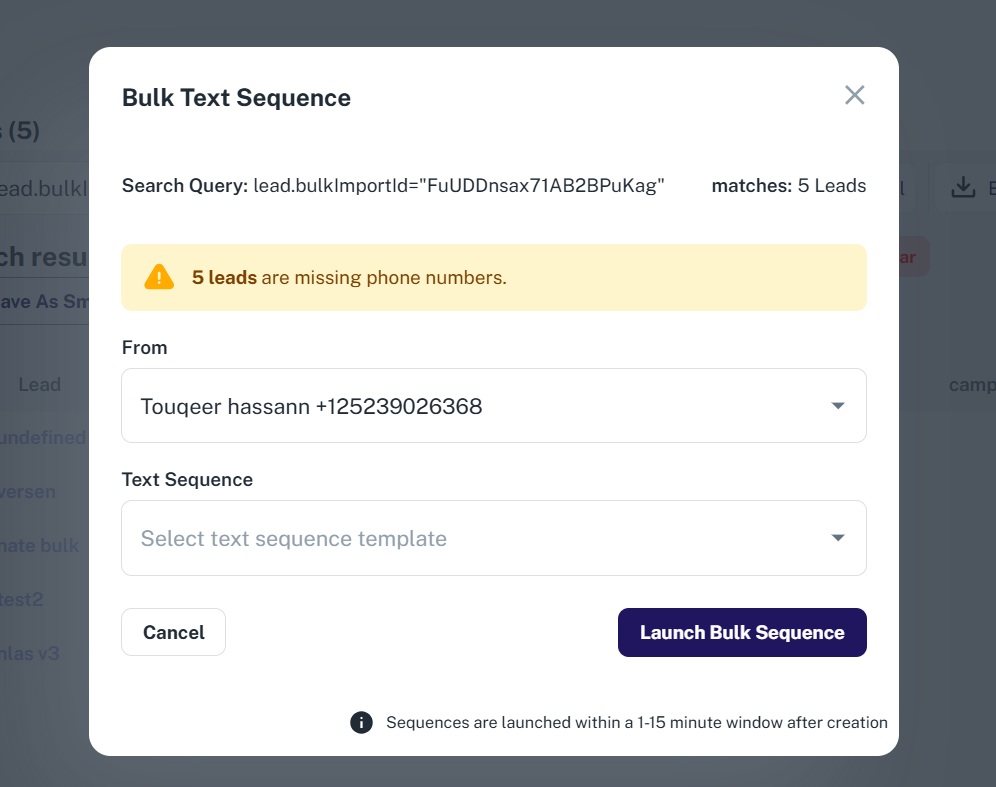
Task: Expand the From dropdown arrow
Action: [x=838, y=406]
